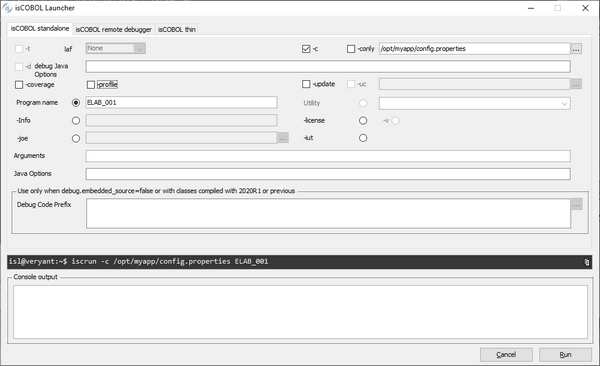The image size is (600, 366).
Task: Enable the -update checkbox
Action: [x=306, y=84]
